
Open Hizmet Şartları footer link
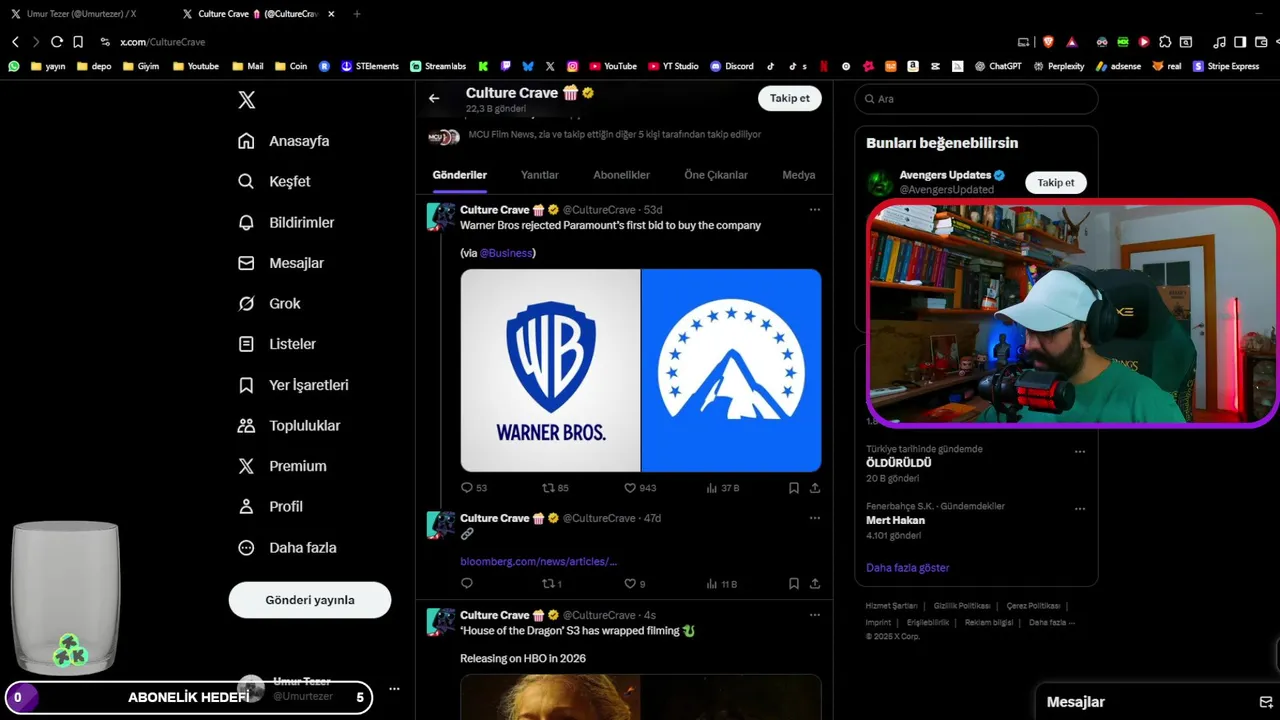click(x=891, y=606)
